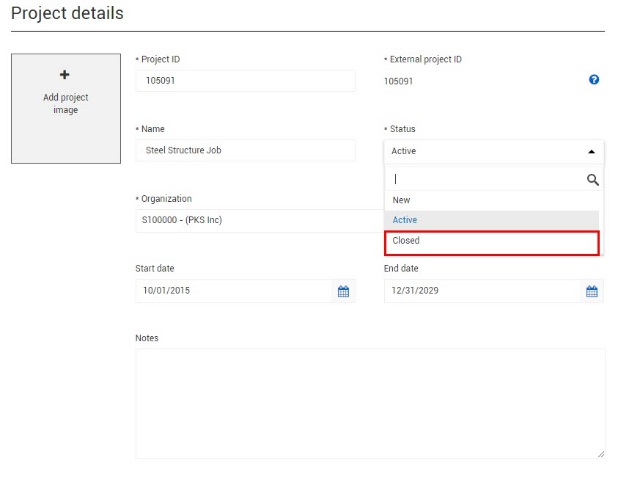Collapse the Status dropdown arrow
The width and height of the screenshot is (640, 488).
[591, 152]
